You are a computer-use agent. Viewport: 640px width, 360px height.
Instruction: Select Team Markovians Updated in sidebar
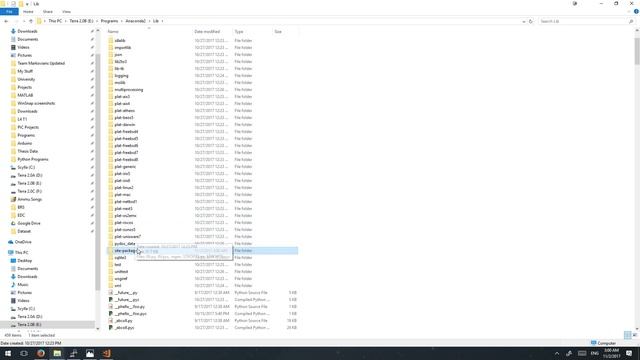[41, 63]
